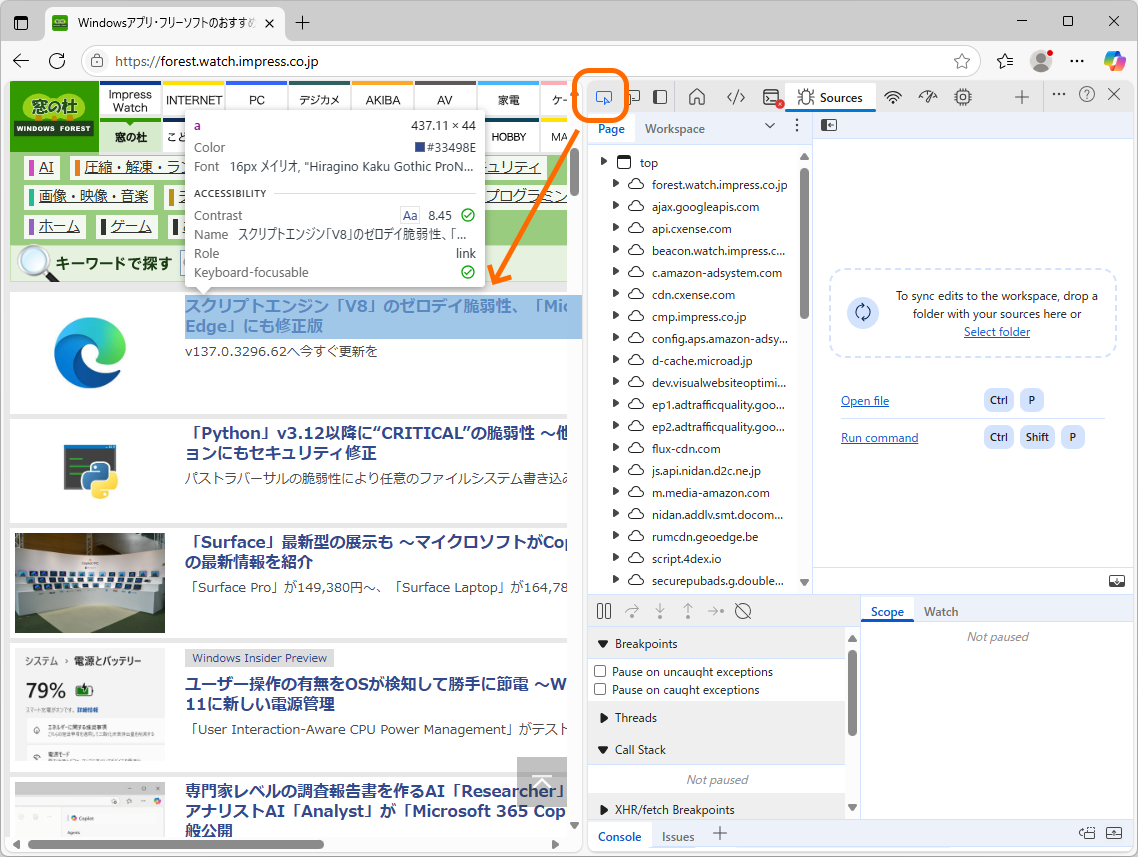
Task: Click the back-to-top button on the webpage
Action: click(541, 782)
